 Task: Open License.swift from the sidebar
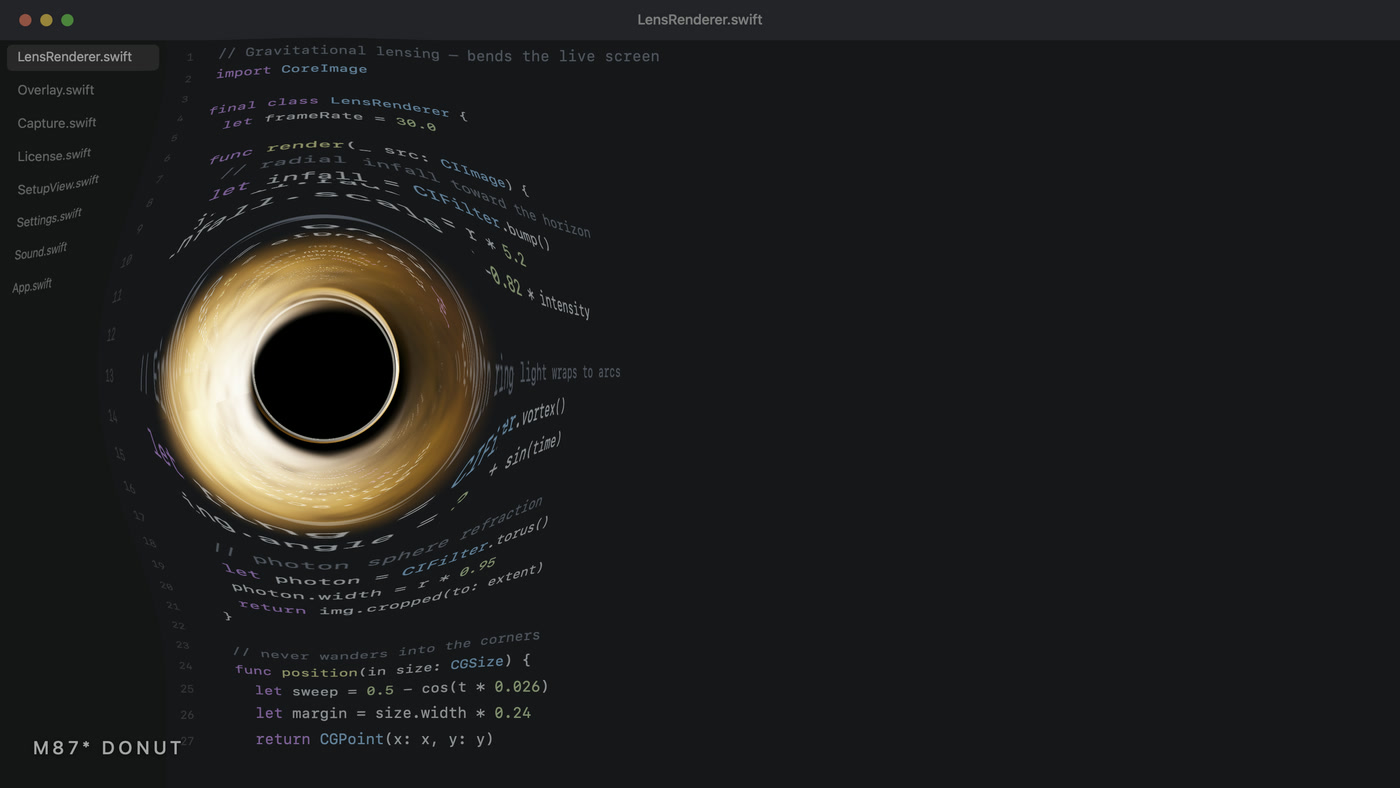tap(54, 155)
